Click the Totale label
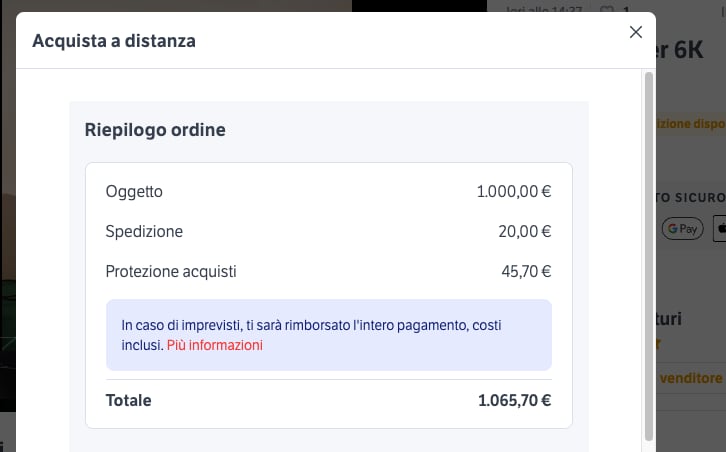This screenshot has width=726, height=452. click(x=129, y=401)
